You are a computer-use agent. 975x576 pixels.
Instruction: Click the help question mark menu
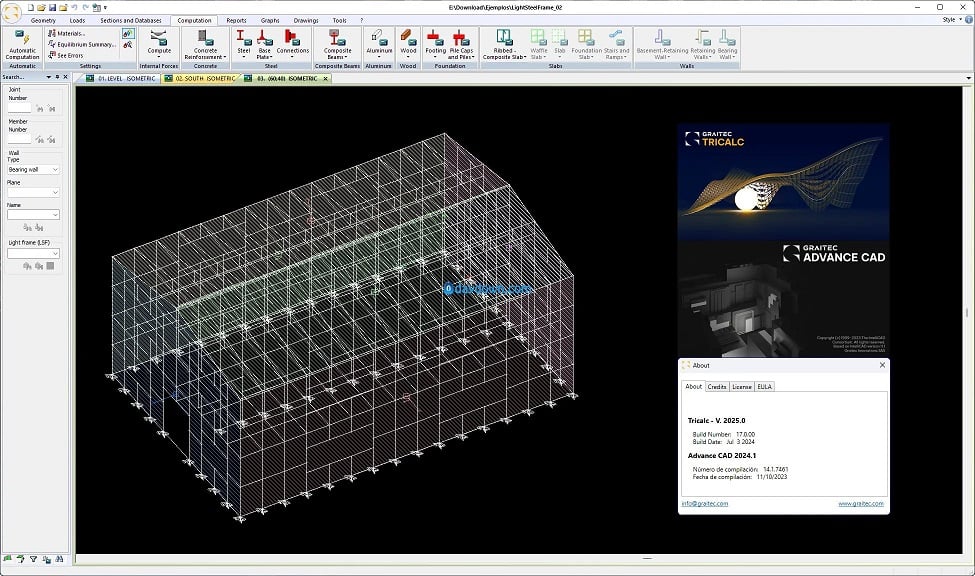click(361, 21)
